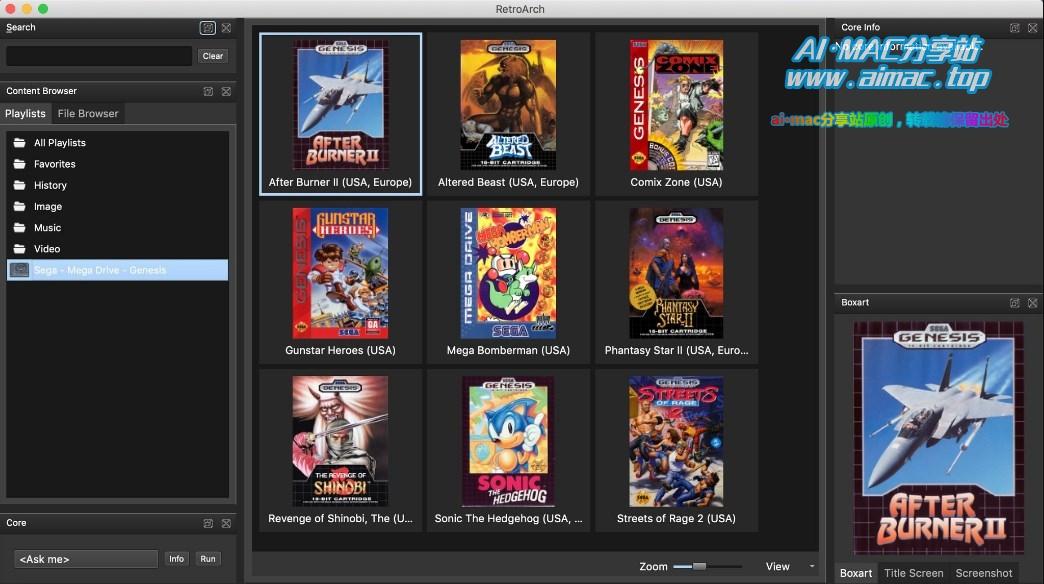Close the Content Browser panel
Screen dimensions: 1044x584
pos(226,91)
